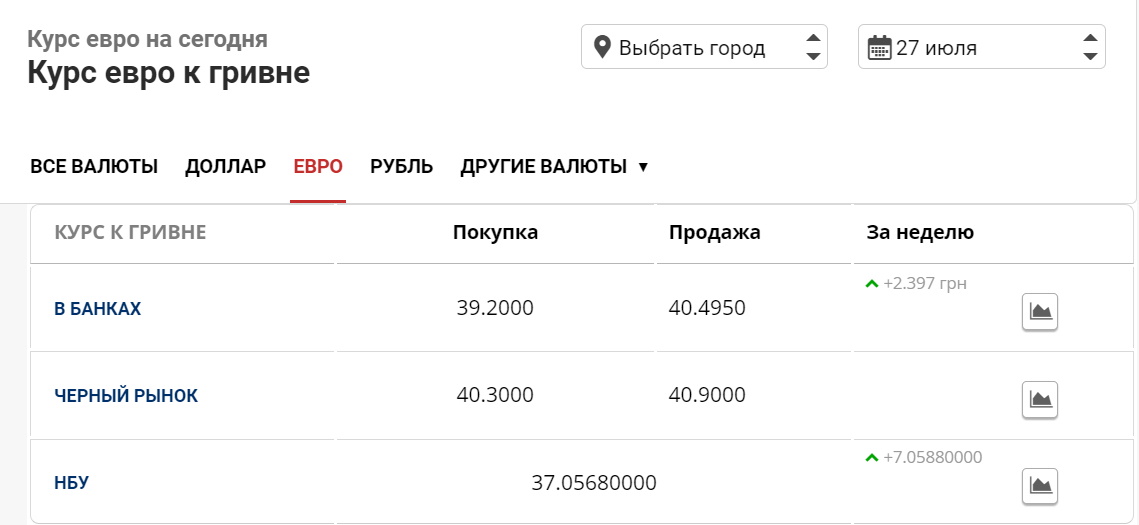The width and height of the screenshot is (1139, 525).
Task: Click the bank selling rate 40.4950
Action: 707,308
